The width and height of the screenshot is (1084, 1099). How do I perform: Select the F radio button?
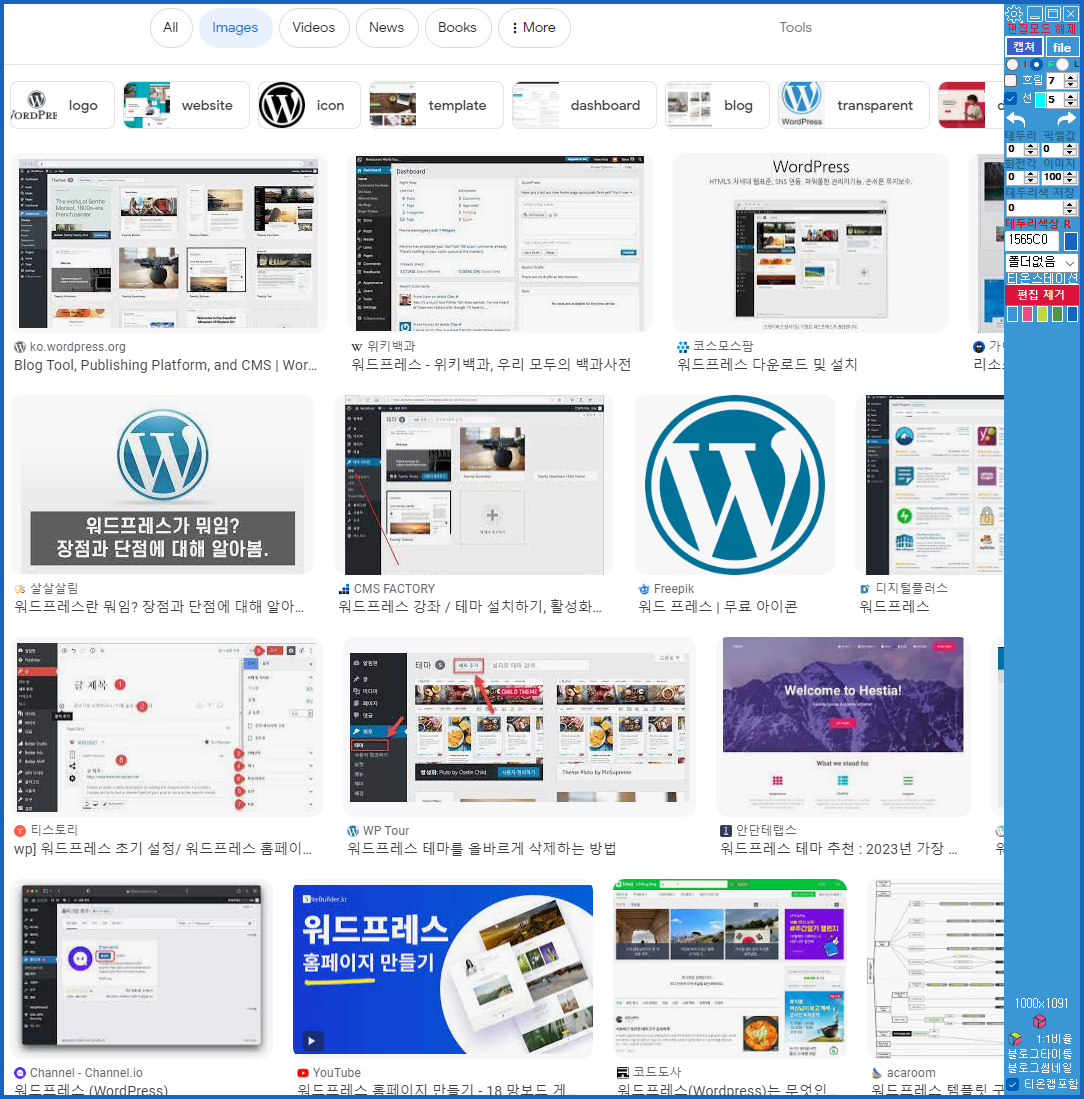[x=1036, y=64]
